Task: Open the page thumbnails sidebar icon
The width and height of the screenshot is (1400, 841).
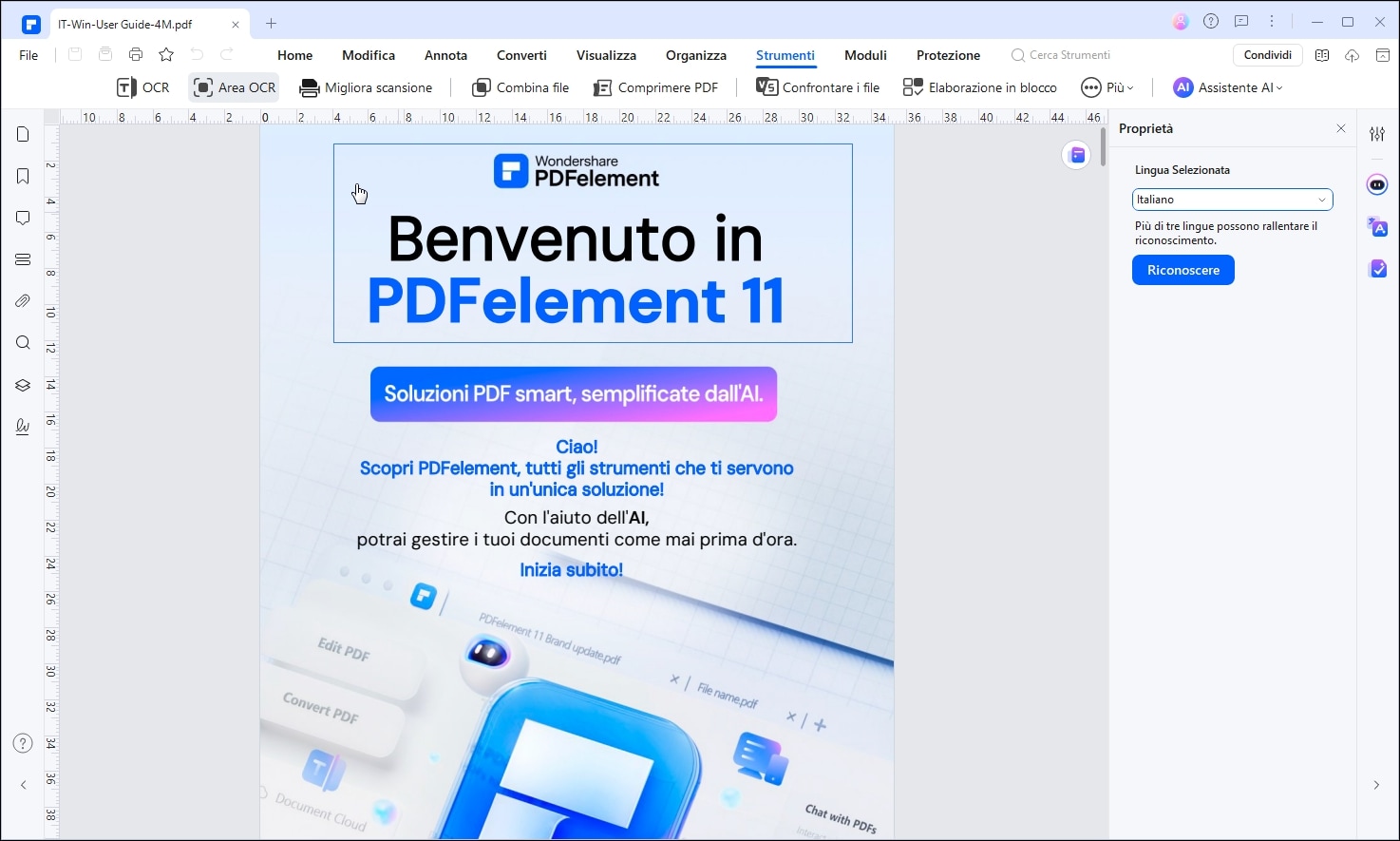Action: 23,134
